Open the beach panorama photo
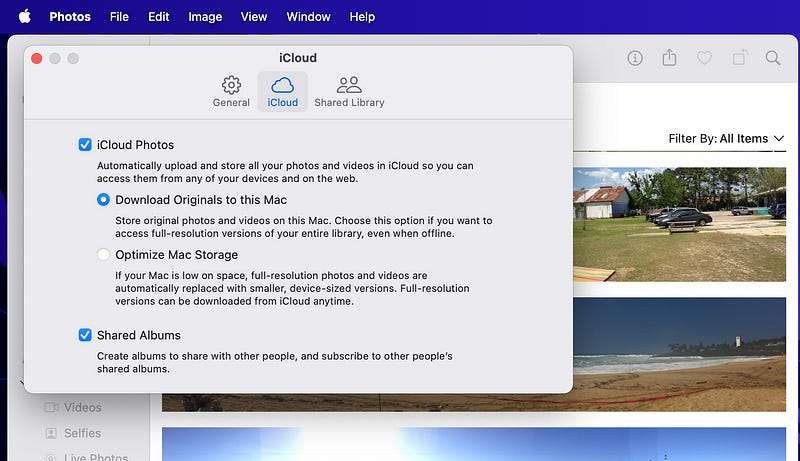The image size is (800, 461). (x=680, y=354)
